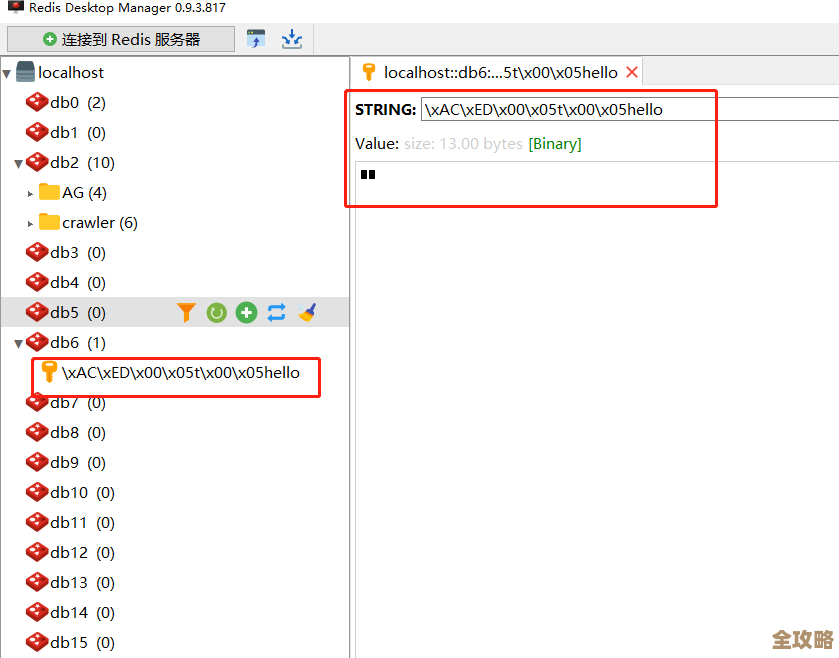Screen dimensions: 839x658
Task: Collapse the db2 database node
Action: tap(18, 163)
